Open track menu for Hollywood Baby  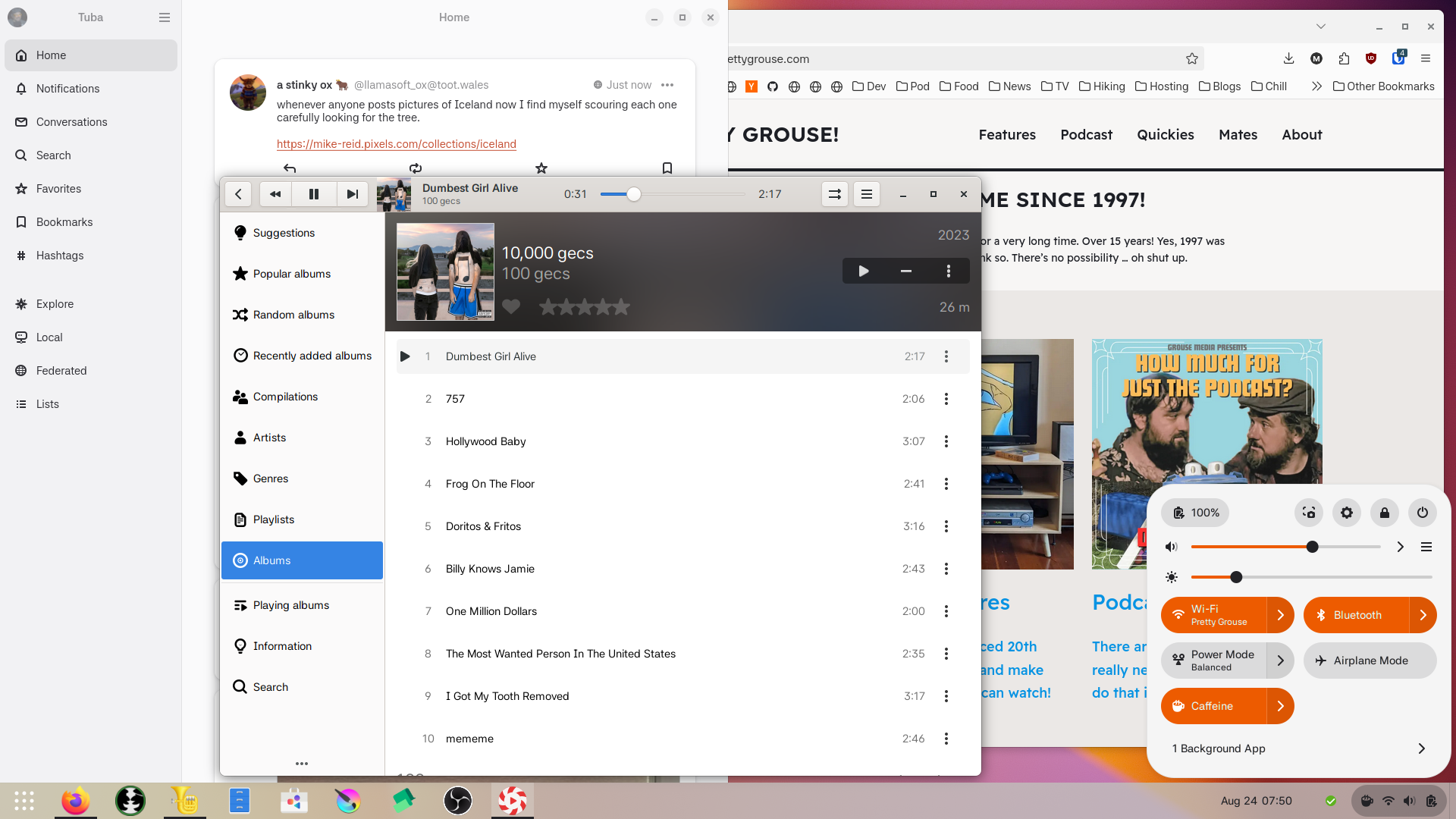pyautogui.click(x=946, y=441)
